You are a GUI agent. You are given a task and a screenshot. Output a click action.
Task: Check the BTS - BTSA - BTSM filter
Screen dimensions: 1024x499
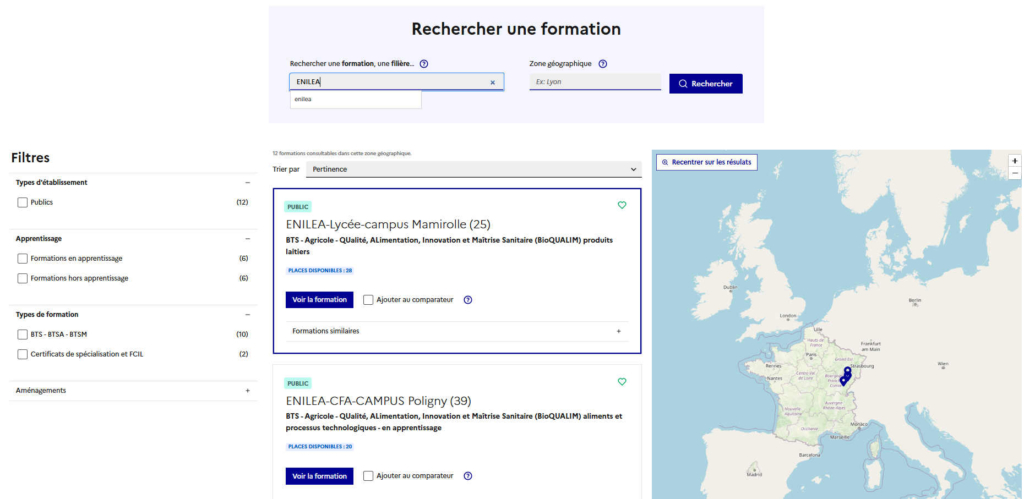coord(22,334)
